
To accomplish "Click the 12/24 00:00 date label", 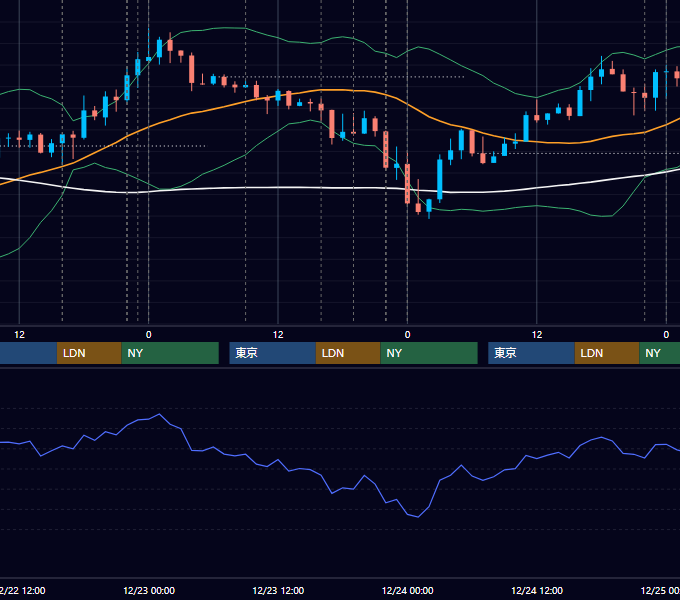I will click(407, 590).
